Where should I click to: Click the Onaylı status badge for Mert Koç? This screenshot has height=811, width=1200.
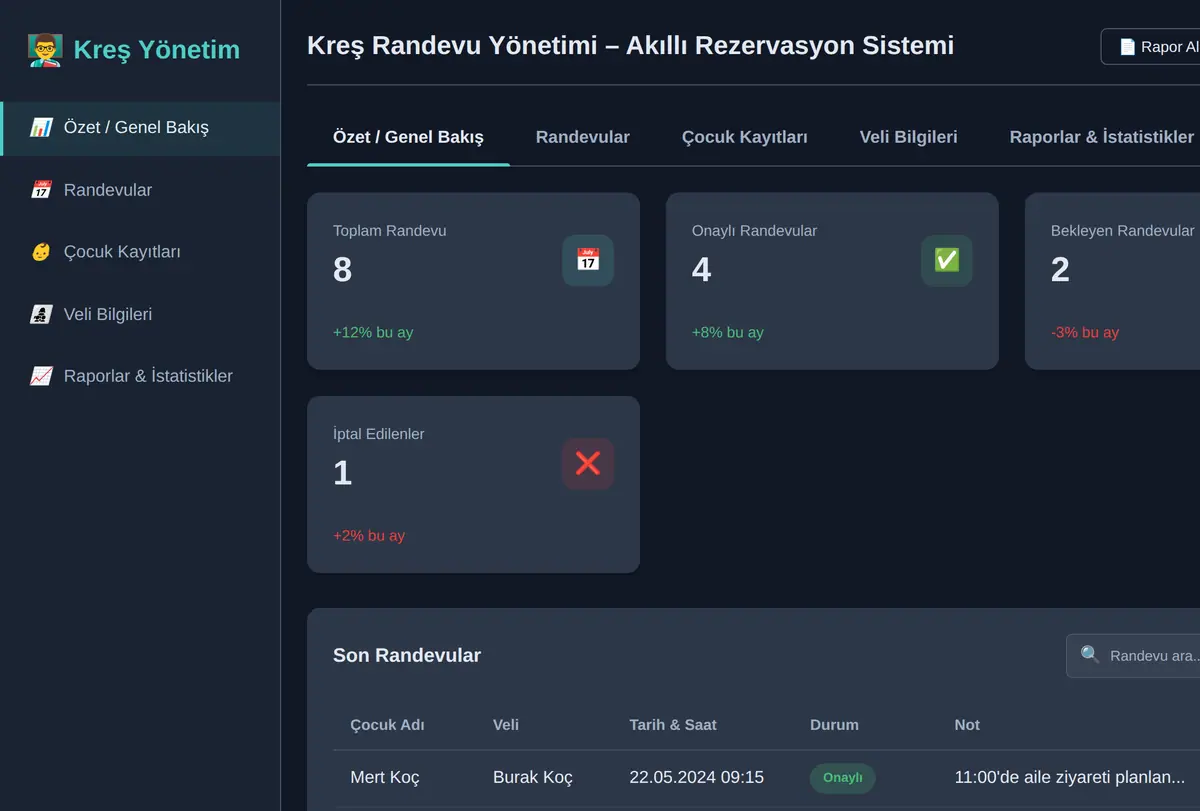coord(843,778)
